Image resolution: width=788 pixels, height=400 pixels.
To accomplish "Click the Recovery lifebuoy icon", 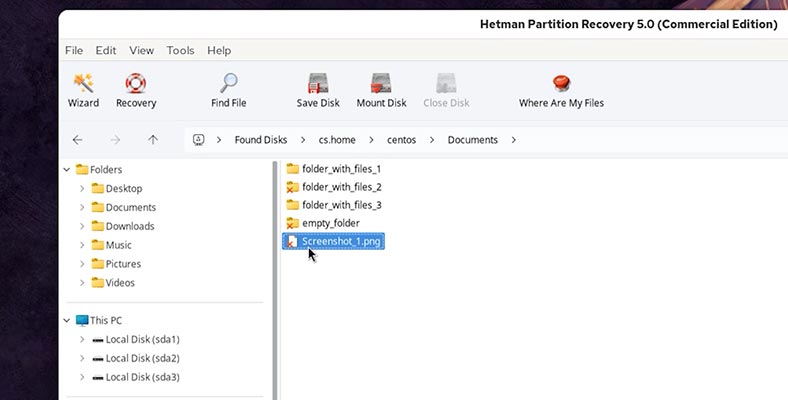I will 136,83.
